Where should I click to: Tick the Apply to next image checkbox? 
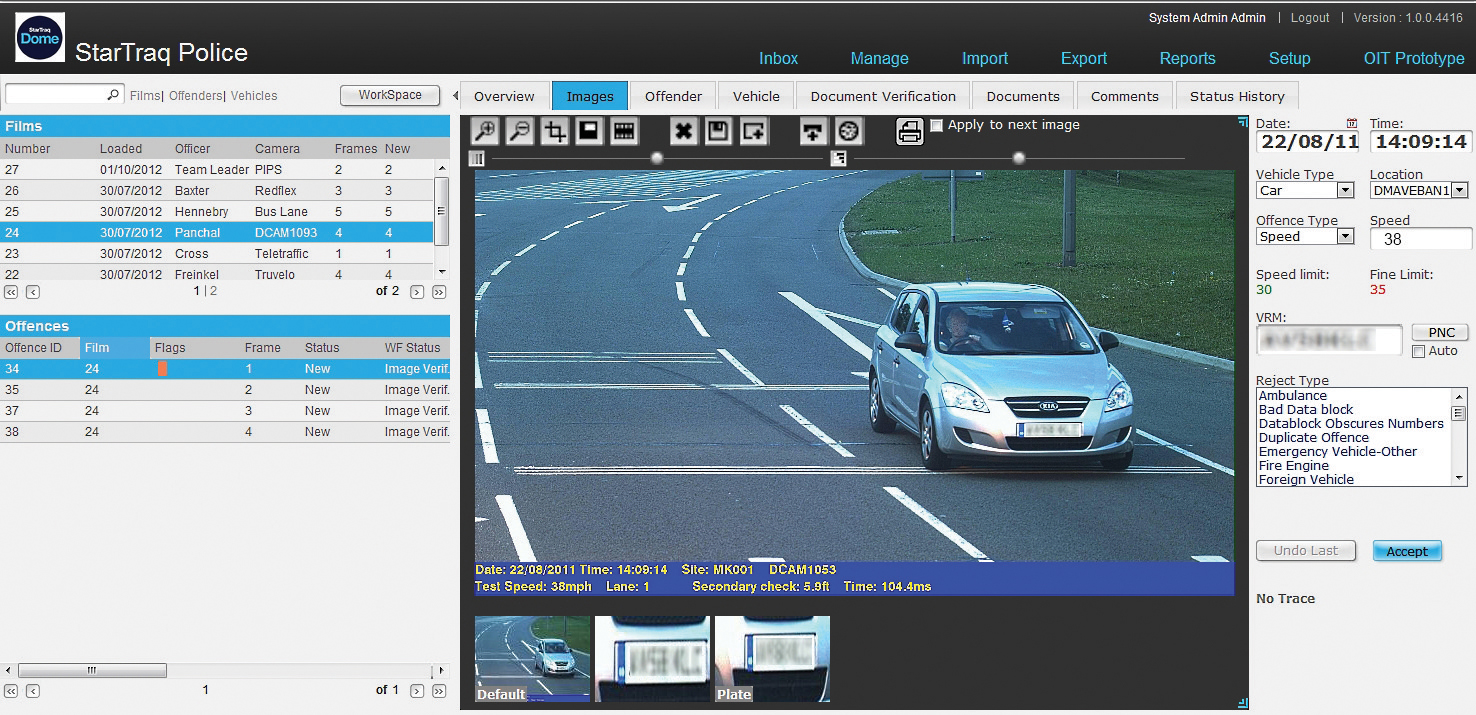936,125
